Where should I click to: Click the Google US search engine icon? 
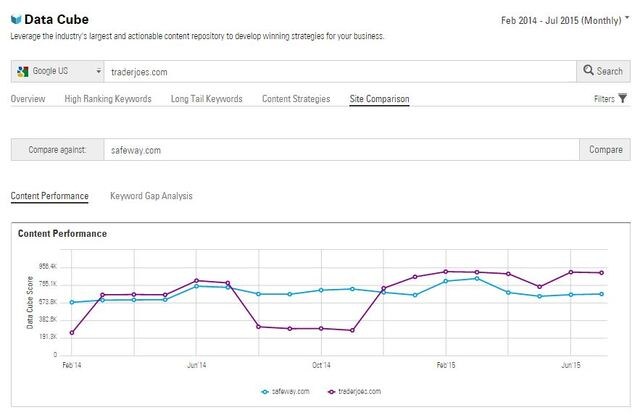[x=23, y=72]
